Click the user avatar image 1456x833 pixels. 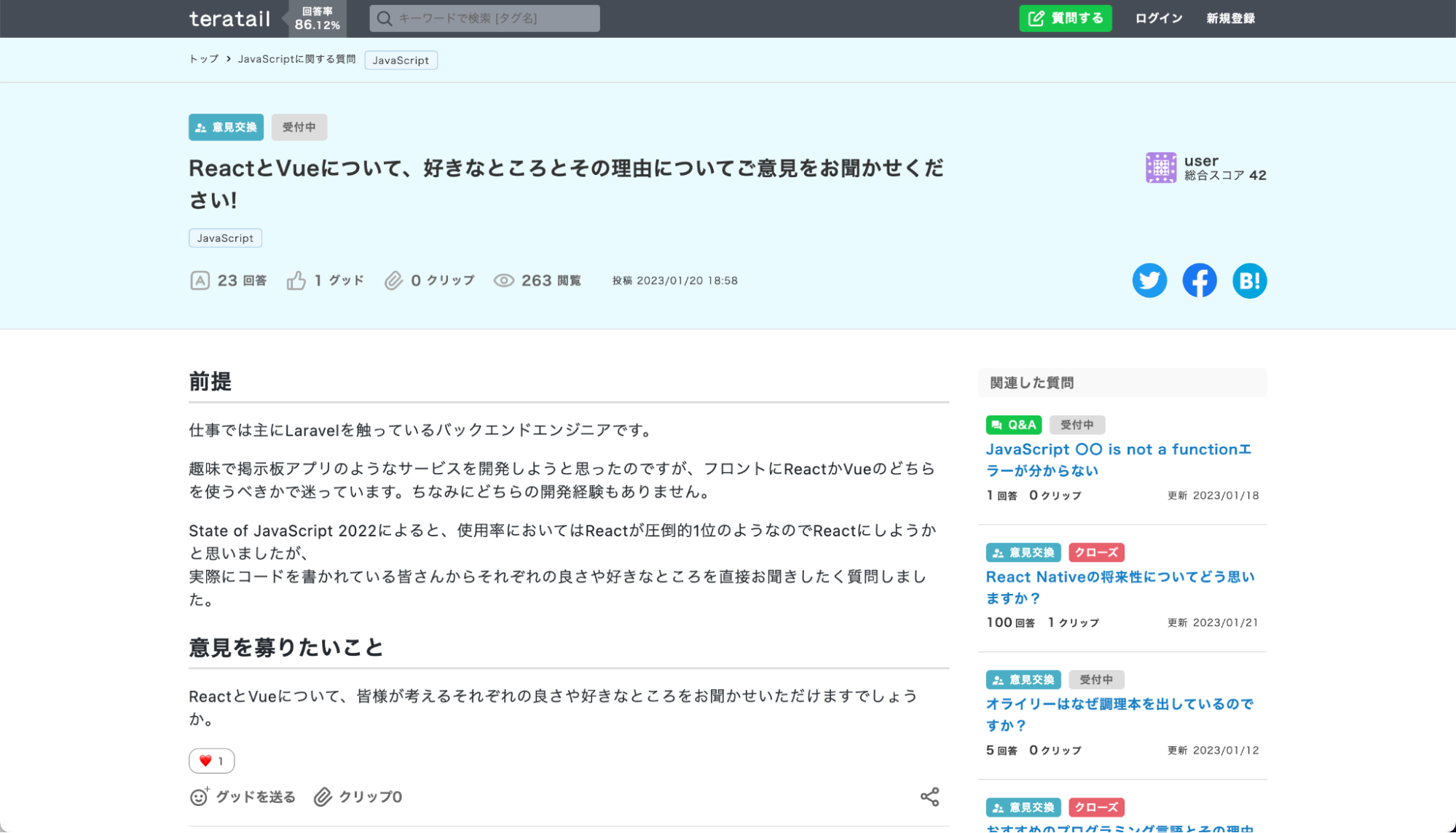point(1160,168)
